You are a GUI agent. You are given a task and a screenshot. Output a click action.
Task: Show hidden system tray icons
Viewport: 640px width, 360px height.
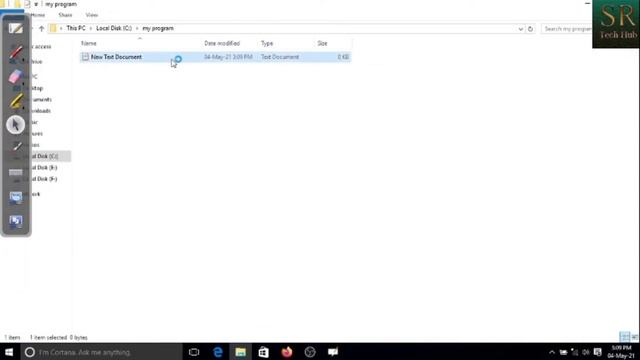pos(552,352)
